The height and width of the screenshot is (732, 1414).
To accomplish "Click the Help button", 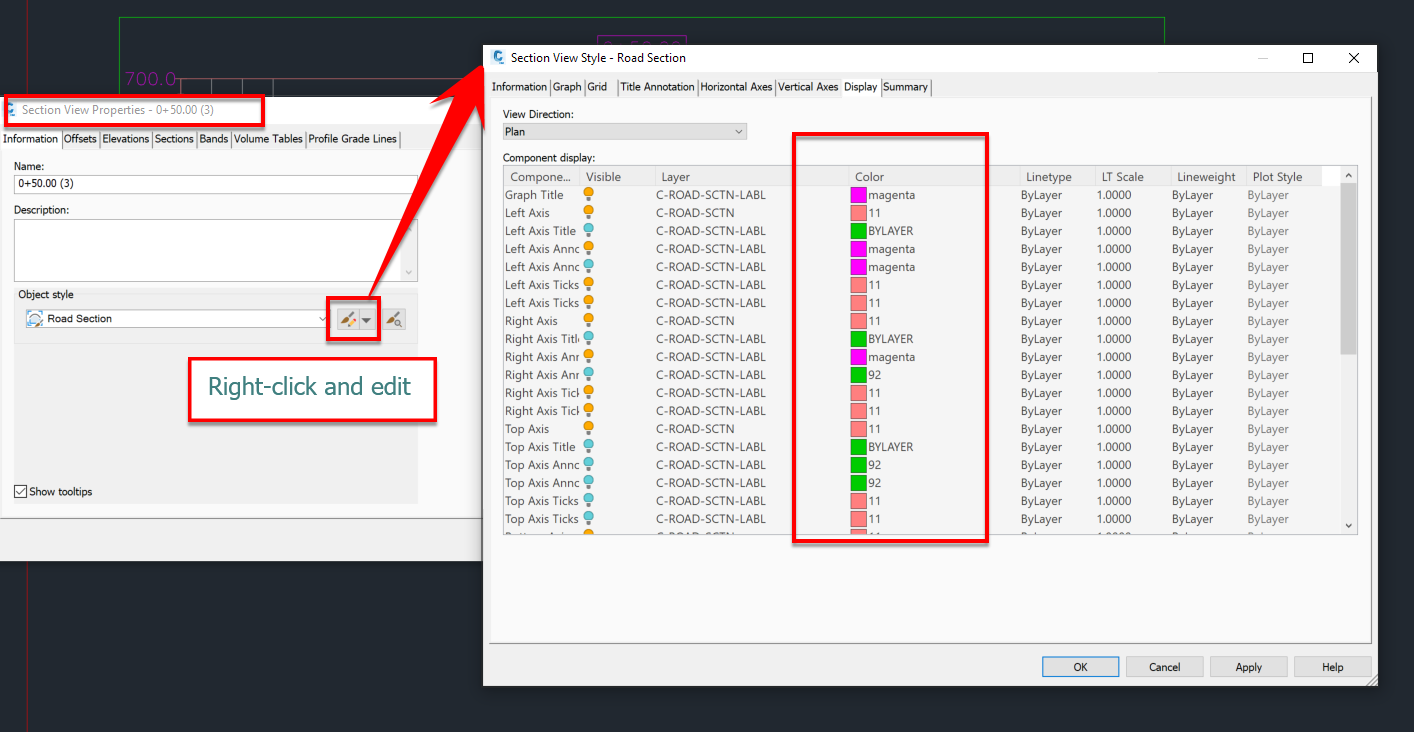I will point(1332,666).
